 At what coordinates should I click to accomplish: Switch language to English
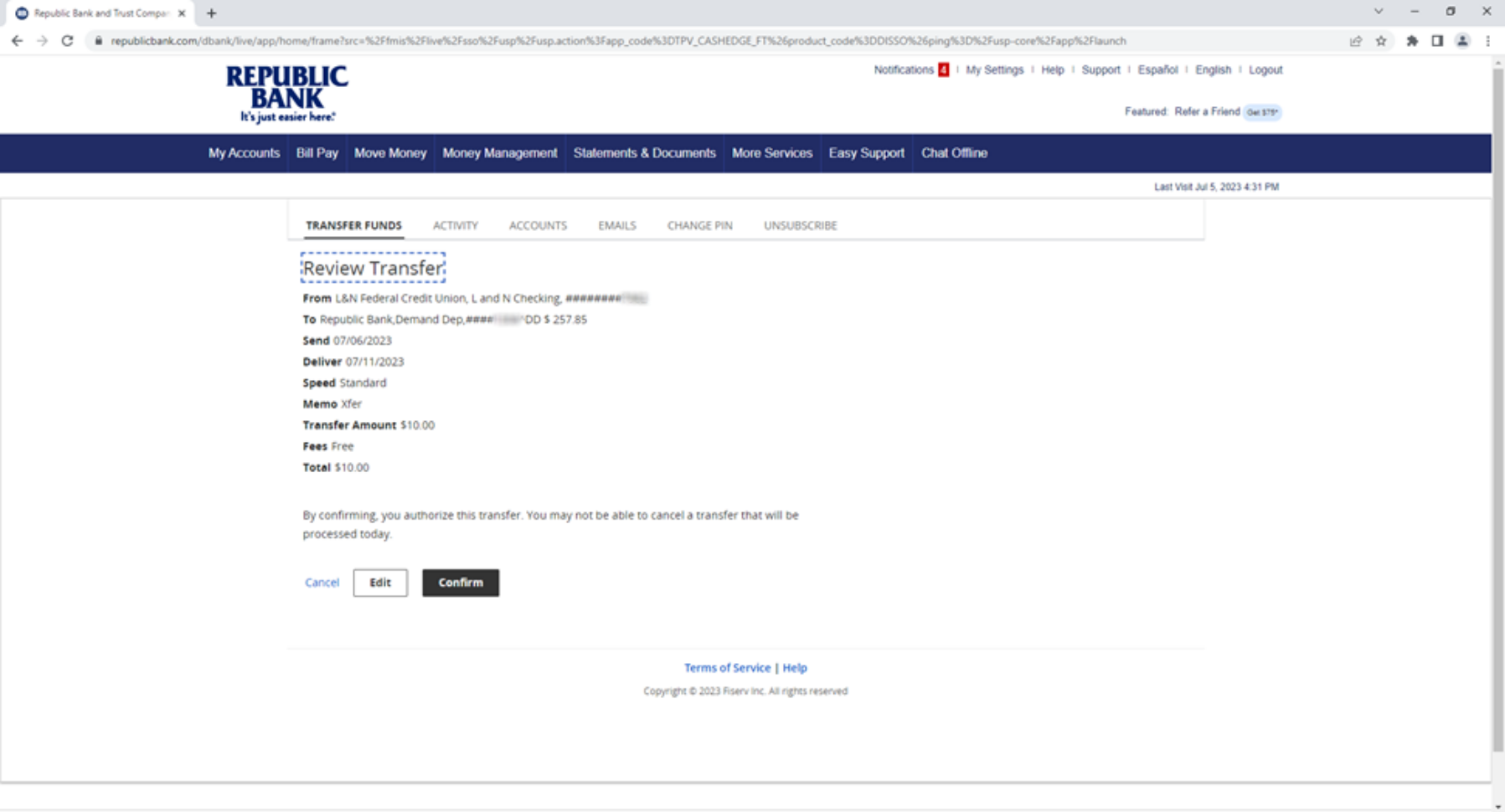[x=1213, y=69]
